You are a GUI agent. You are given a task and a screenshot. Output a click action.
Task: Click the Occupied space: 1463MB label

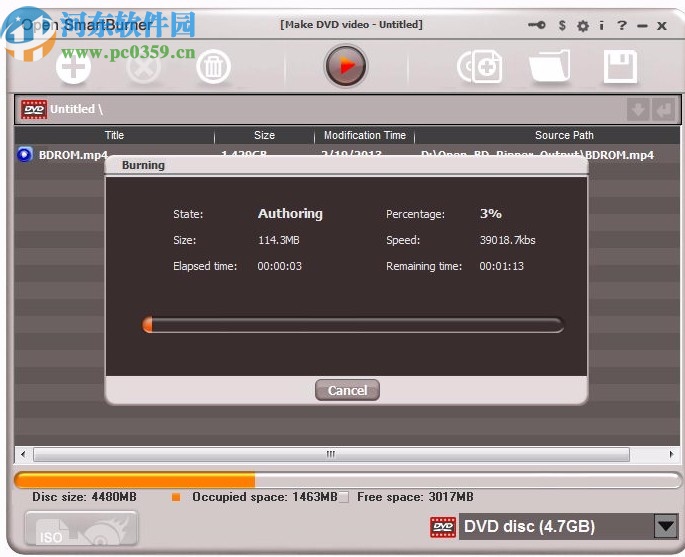[x=265, y=497]
